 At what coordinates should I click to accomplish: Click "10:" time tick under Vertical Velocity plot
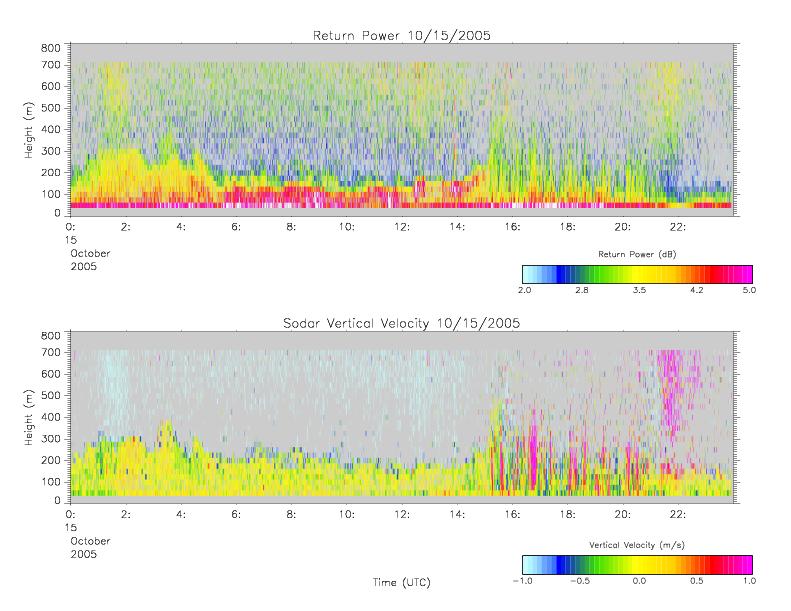click(347, 515)
